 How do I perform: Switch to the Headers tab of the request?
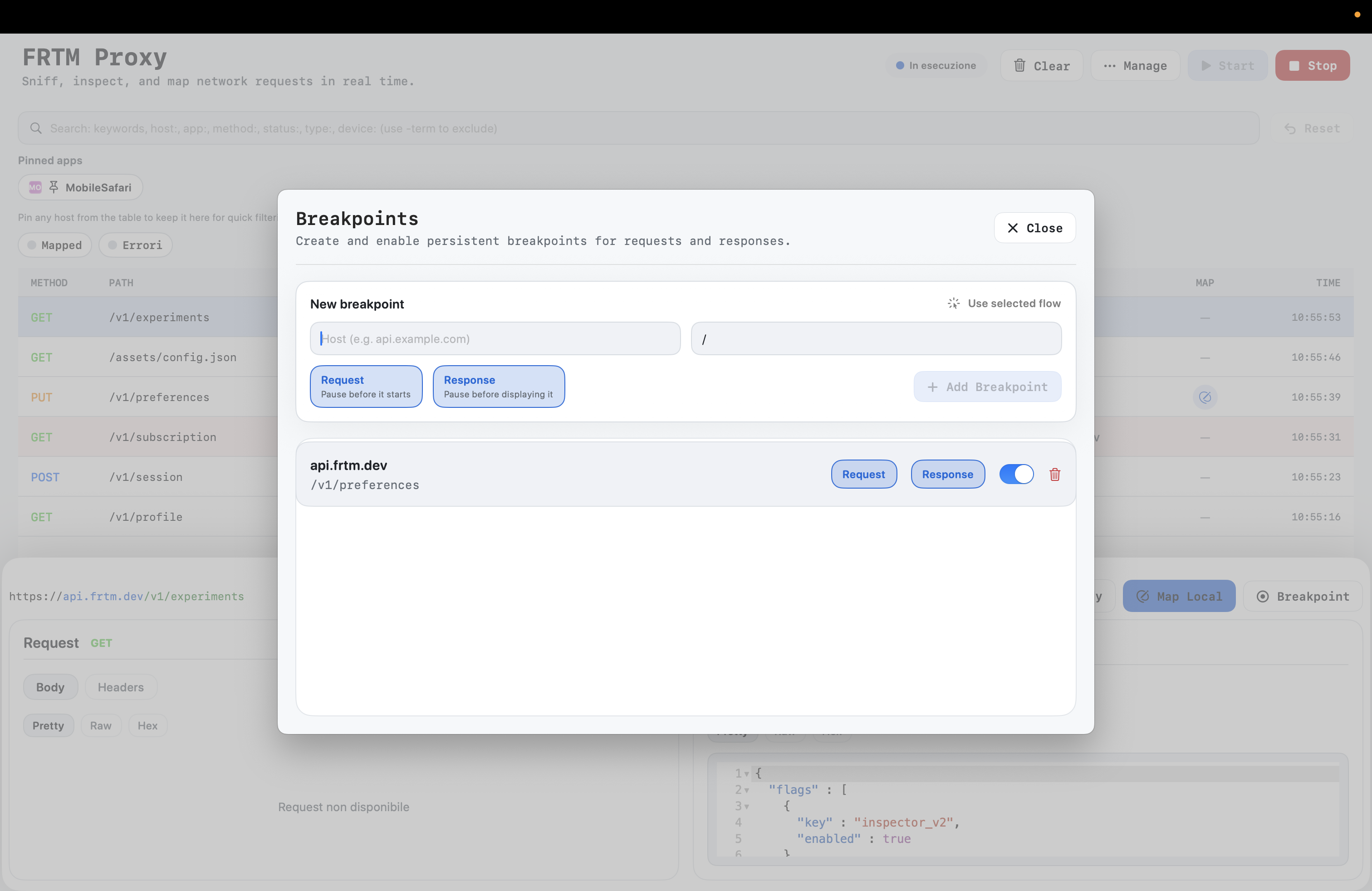121,687
